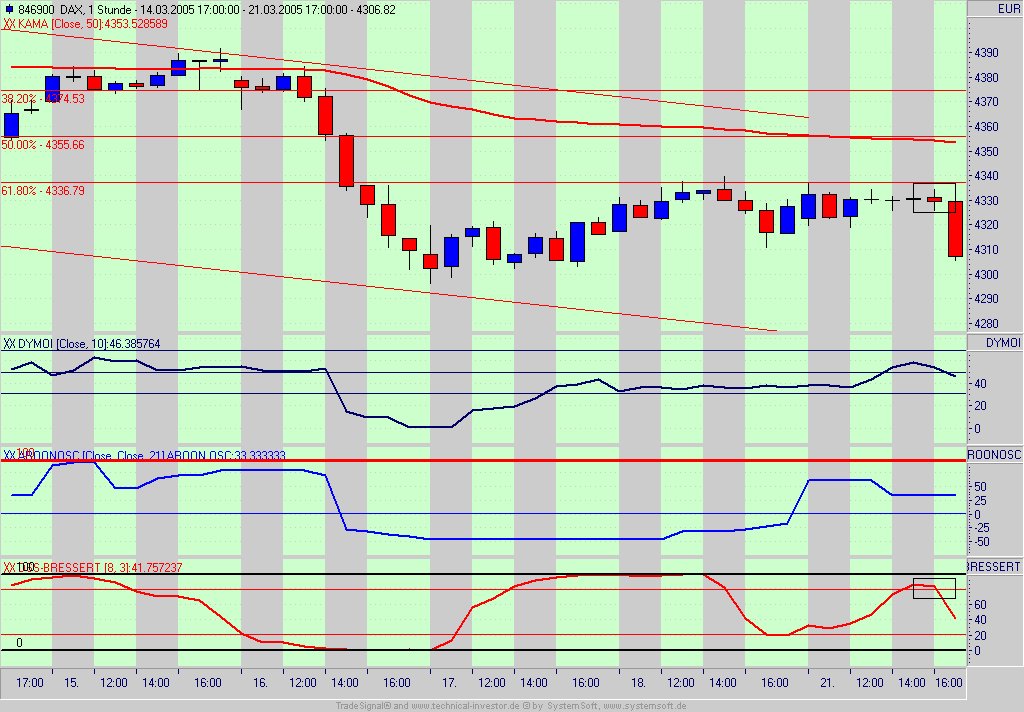Click the 17:00 time axis label
Viewport: 1024px width, 712px height.
pyautogui.click(x=29, y=683)
